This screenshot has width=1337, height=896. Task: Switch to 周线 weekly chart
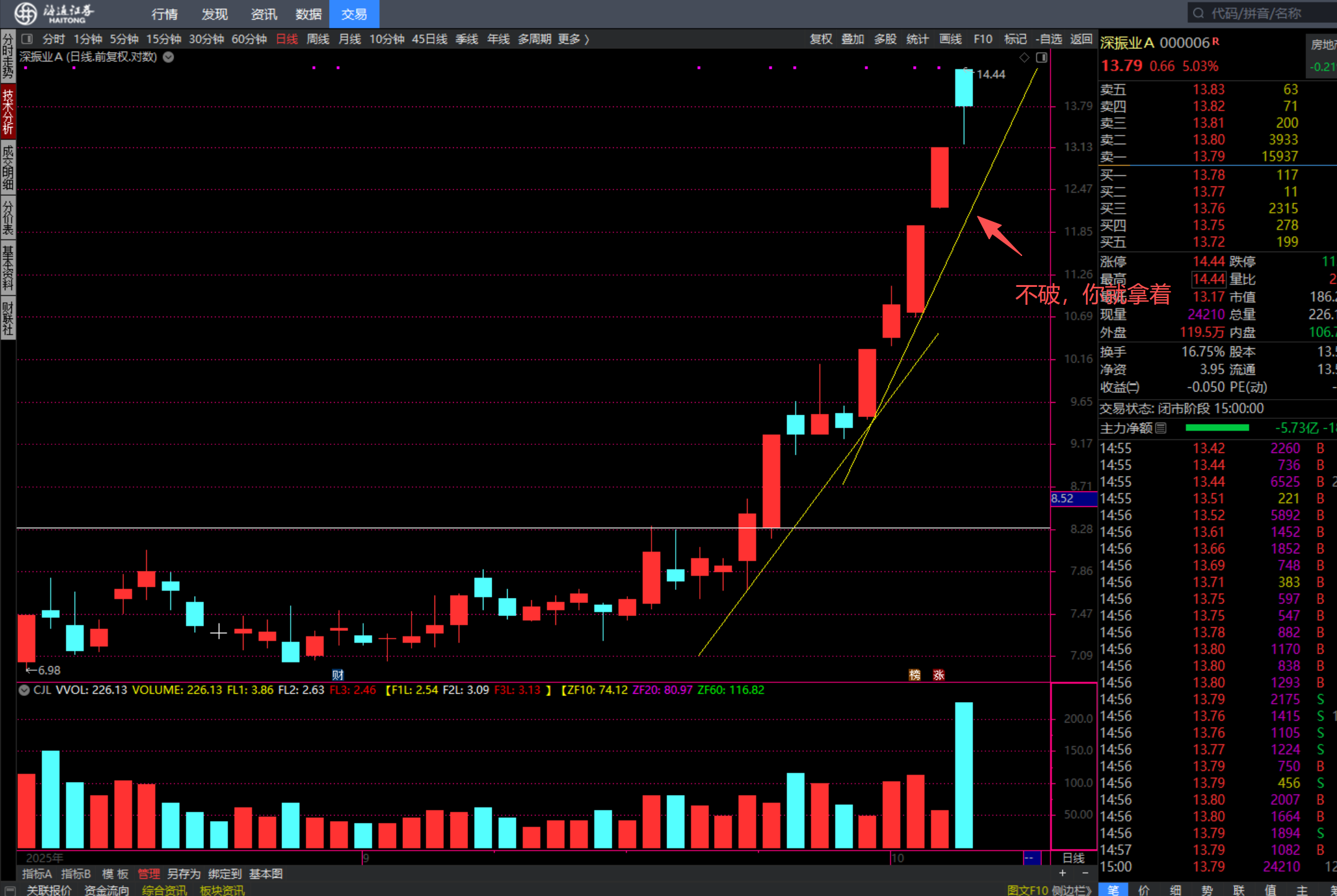point(317,39)
